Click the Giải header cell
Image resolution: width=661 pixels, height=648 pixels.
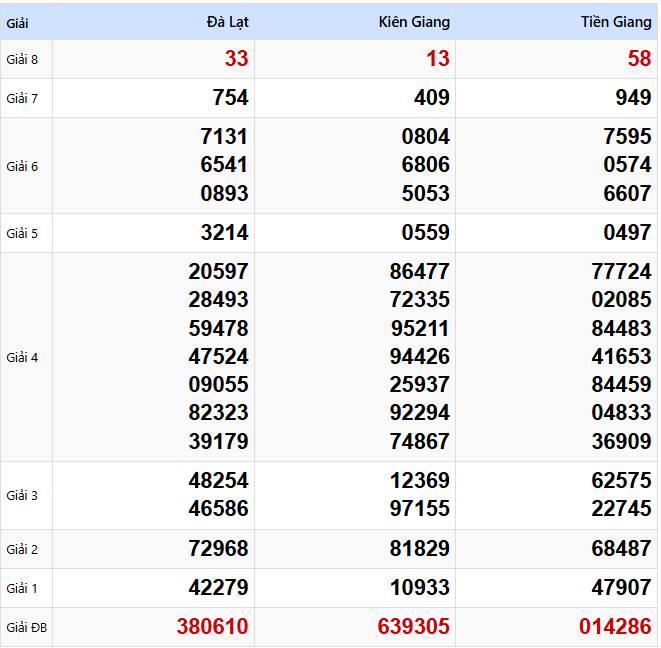[x=18, y=22]
